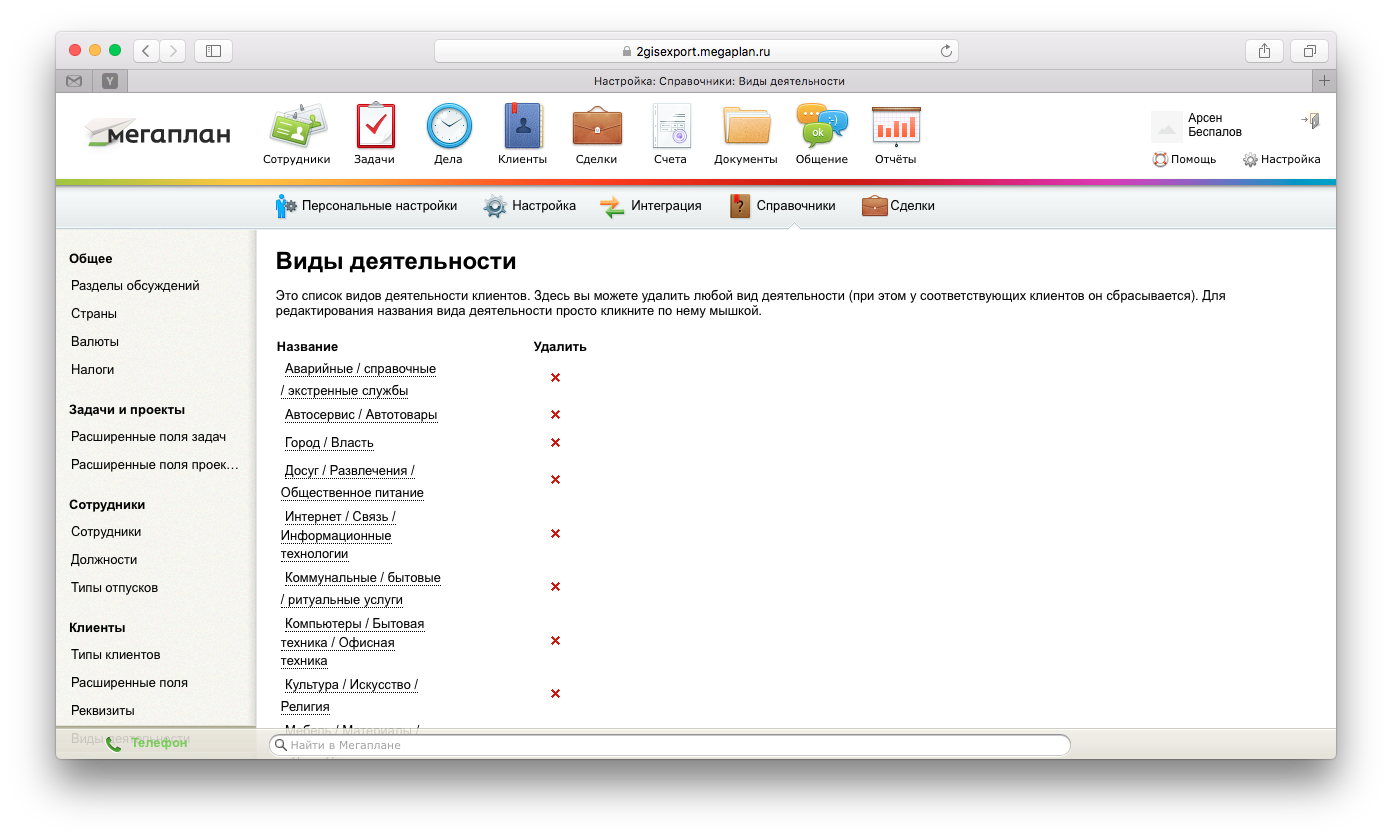The image size is (1392, 839).
Task: Switch to Персональные настройки tab
Action: tap(366, 206)
